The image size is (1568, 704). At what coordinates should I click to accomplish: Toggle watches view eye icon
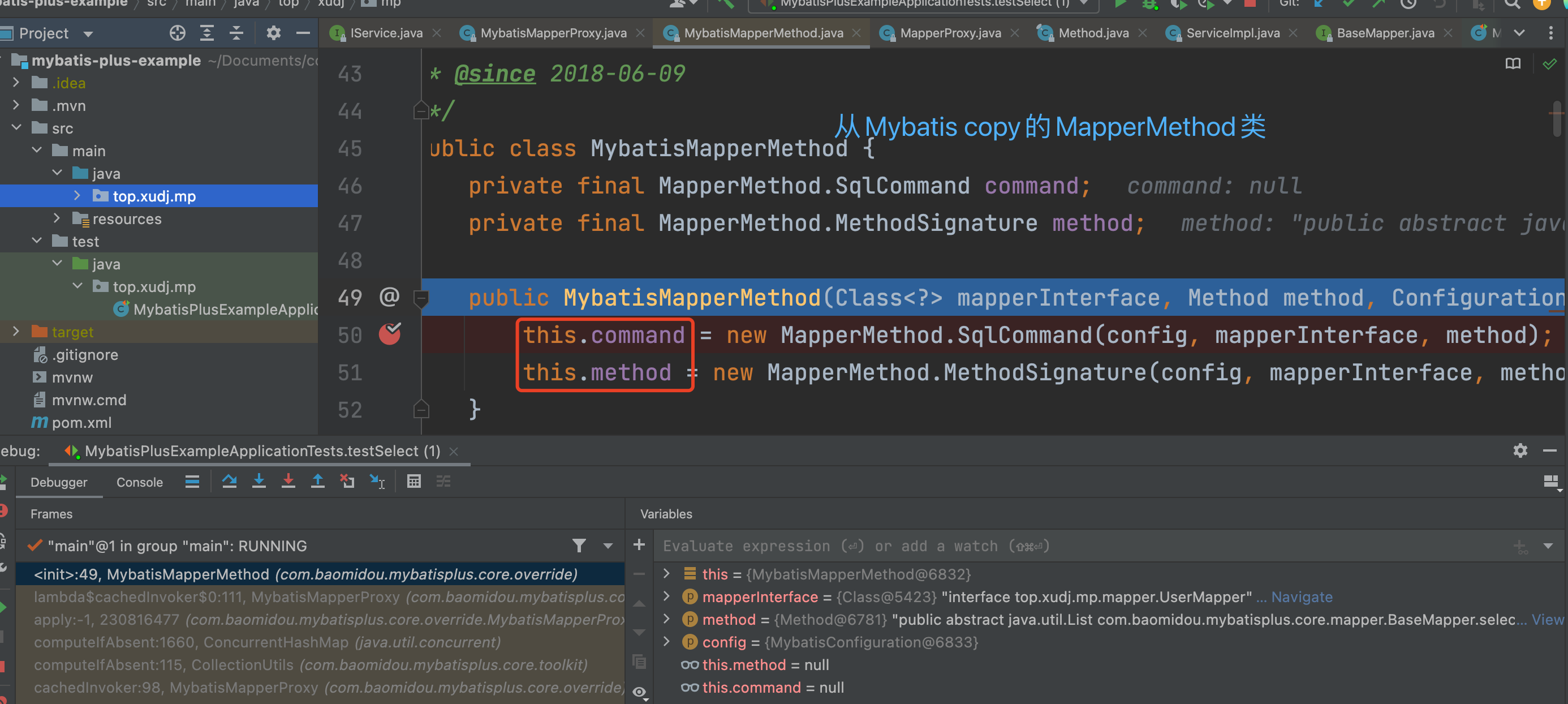[639, 692]
